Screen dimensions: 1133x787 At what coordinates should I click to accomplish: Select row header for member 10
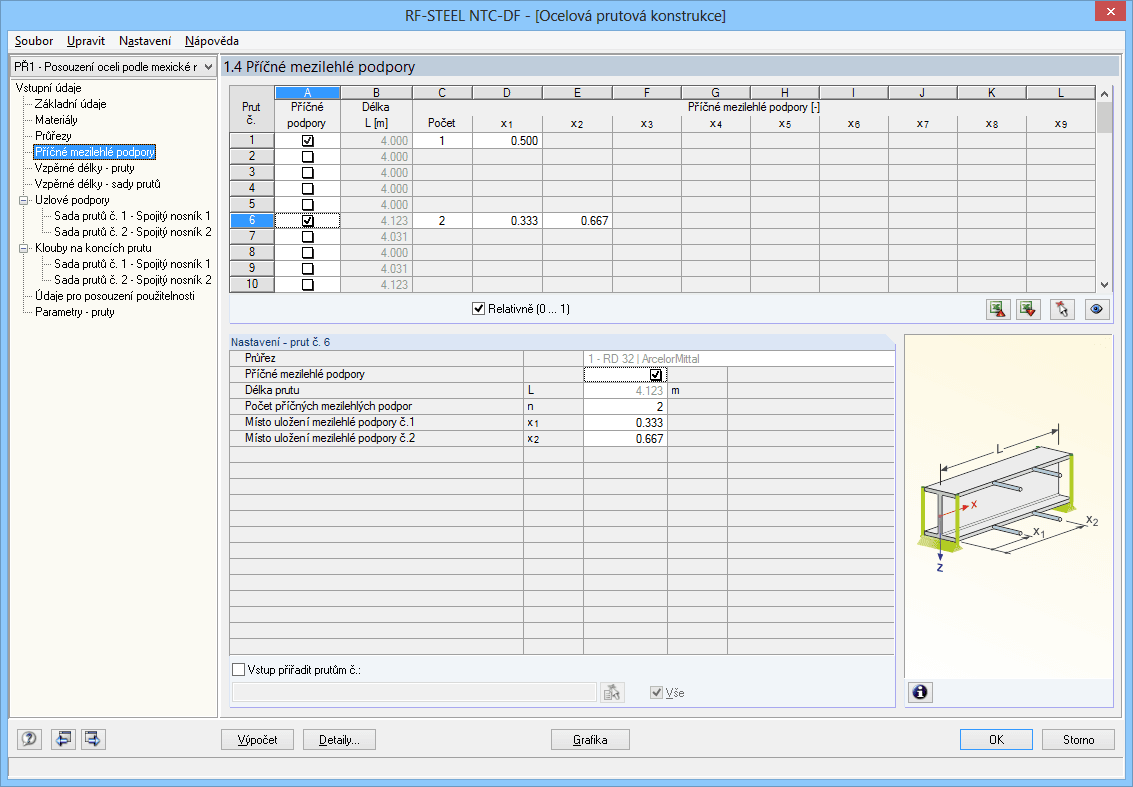coord(252,284)
